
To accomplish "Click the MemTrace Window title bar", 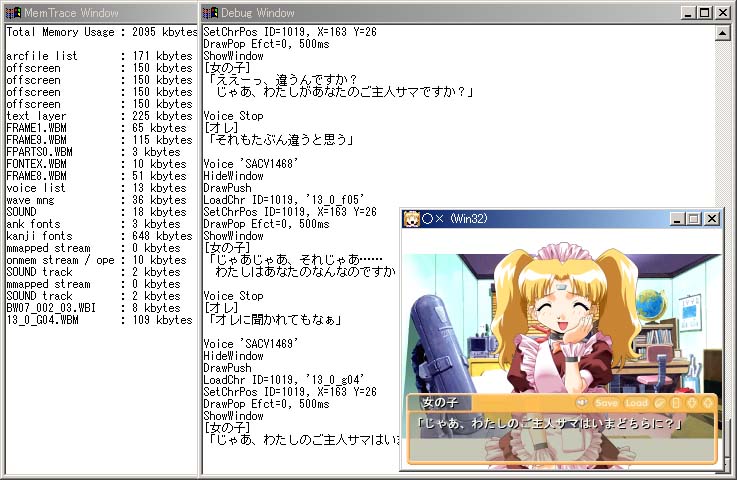I will click(101, 13).
